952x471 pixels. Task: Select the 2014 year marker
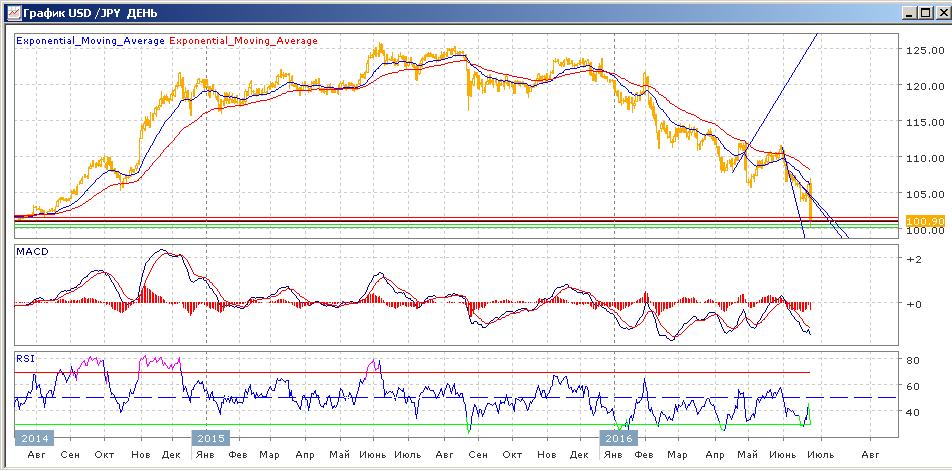33,438
